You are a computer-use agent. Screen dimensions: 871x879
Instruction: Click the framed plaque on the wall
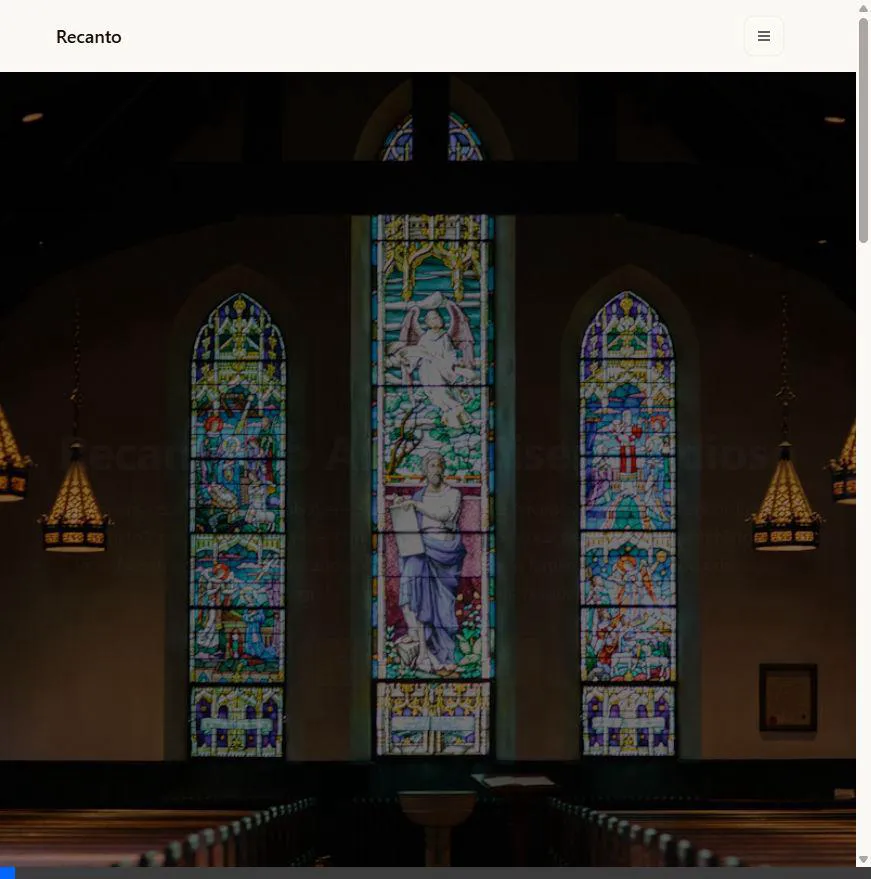787,697
